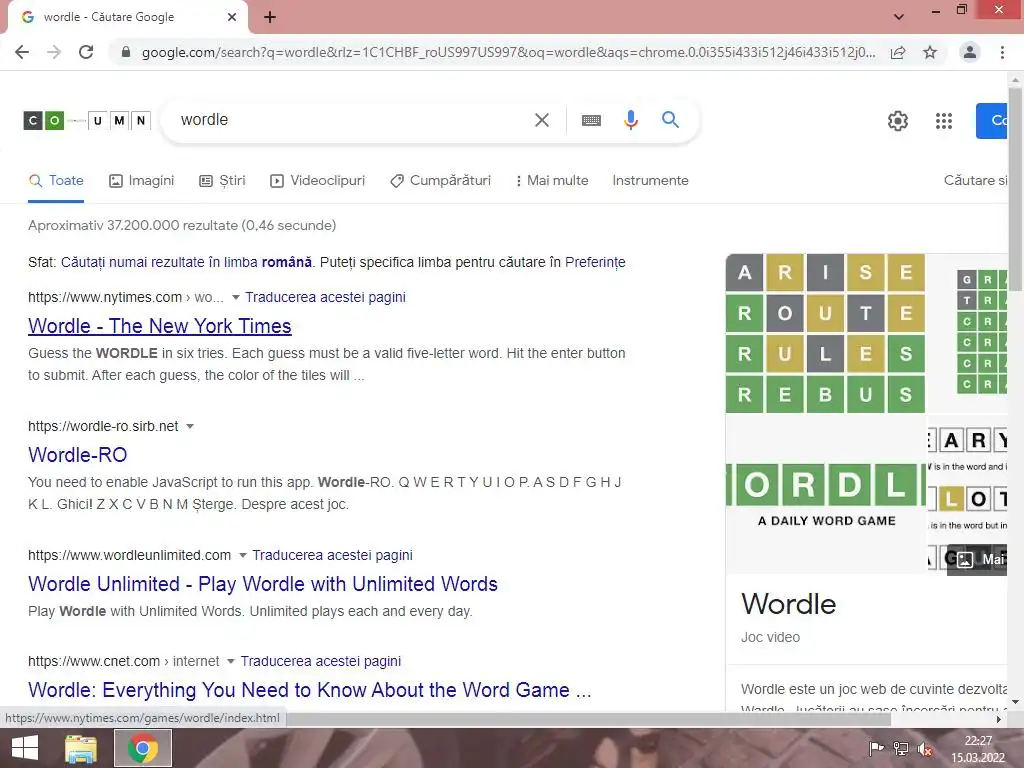Viewport: 1024px width, 768px height.
Task: Open the tab search chevron in the title bar
Action: pyautogui.click(x=899, y=17)
